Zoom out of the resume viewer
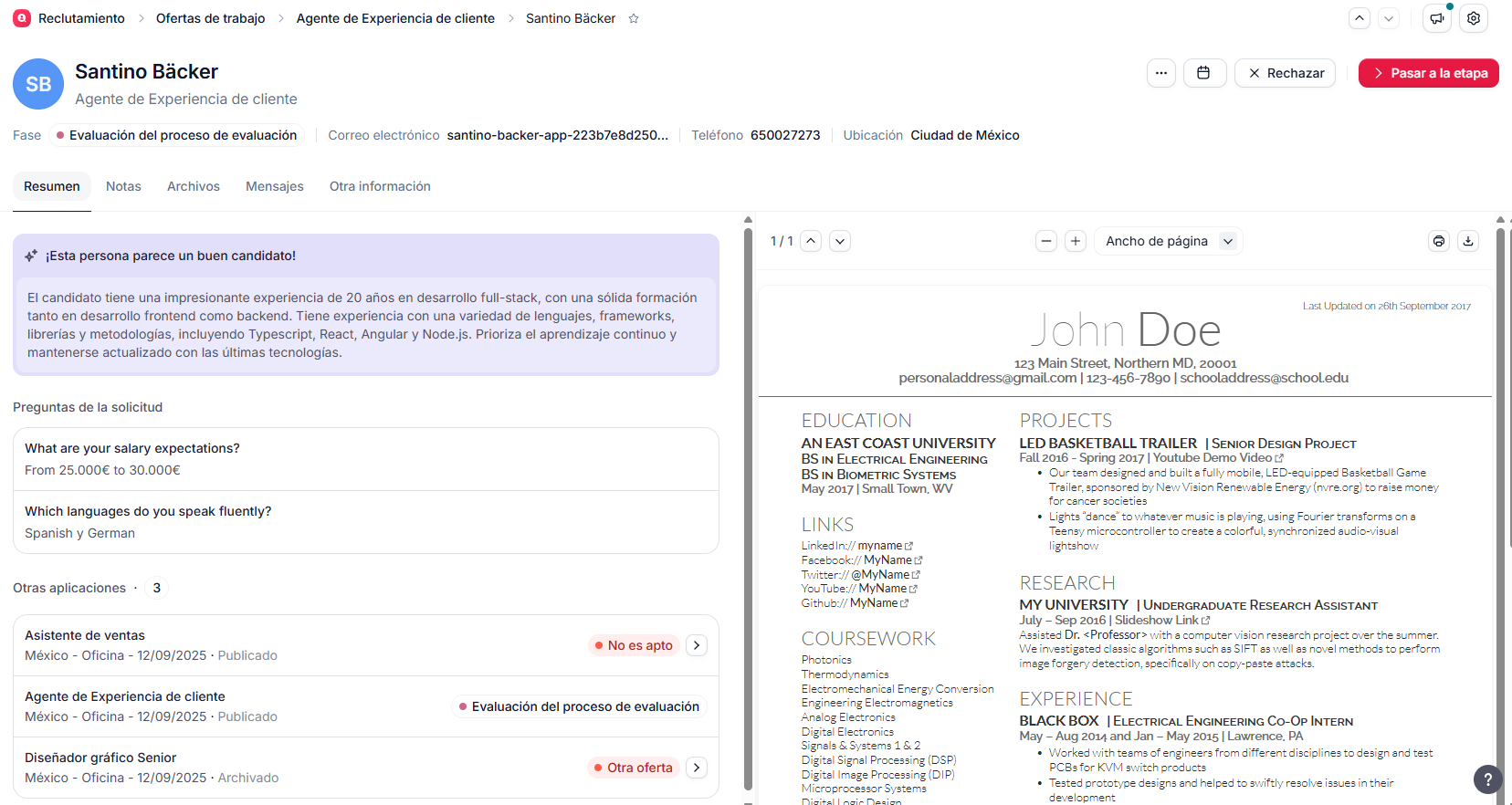Image resolution: width=1512 pixels, height=805 pixels. tap(1046, 241)
